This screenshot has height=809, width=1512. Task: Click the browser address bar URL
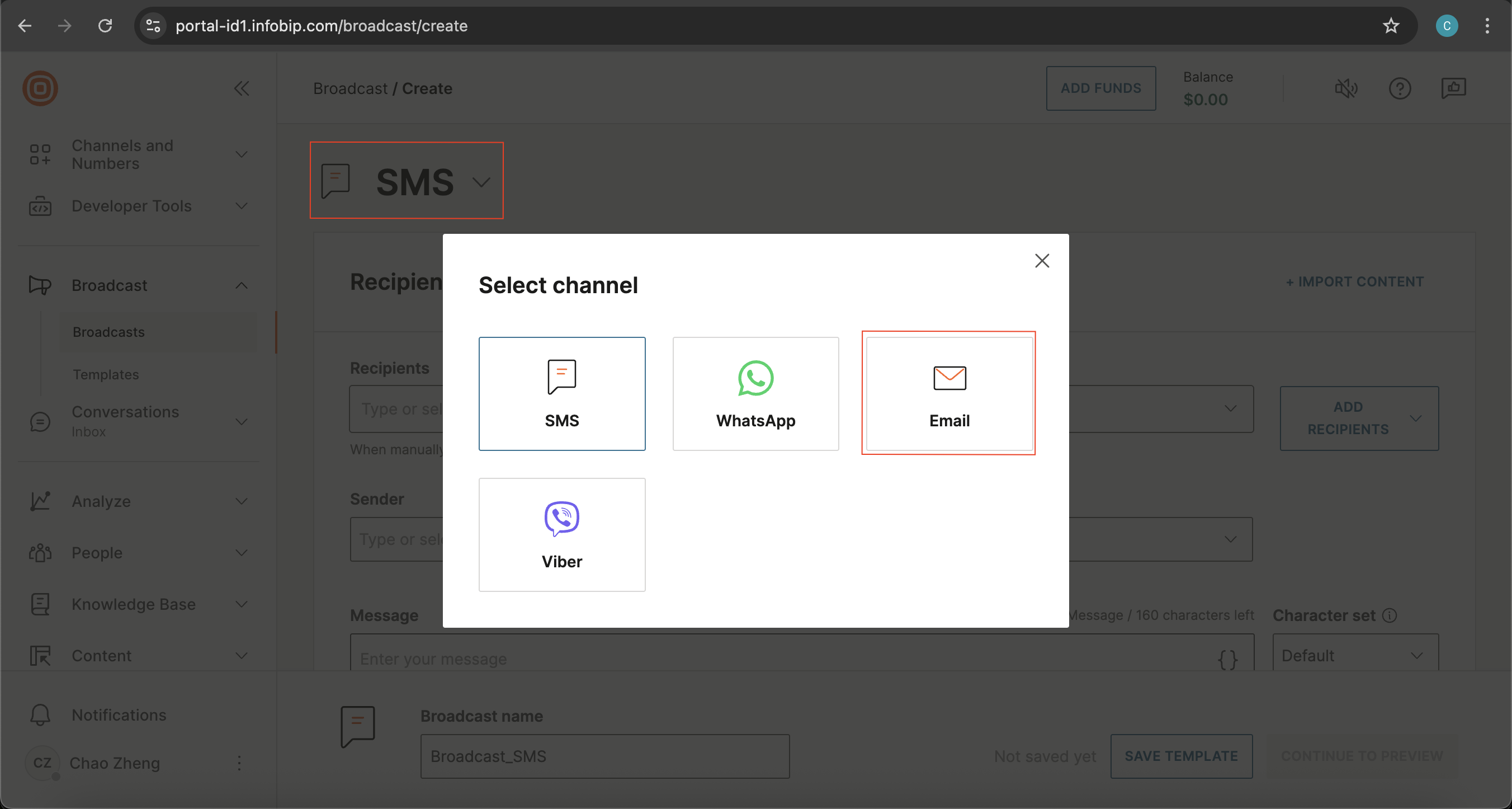[321, 26]
